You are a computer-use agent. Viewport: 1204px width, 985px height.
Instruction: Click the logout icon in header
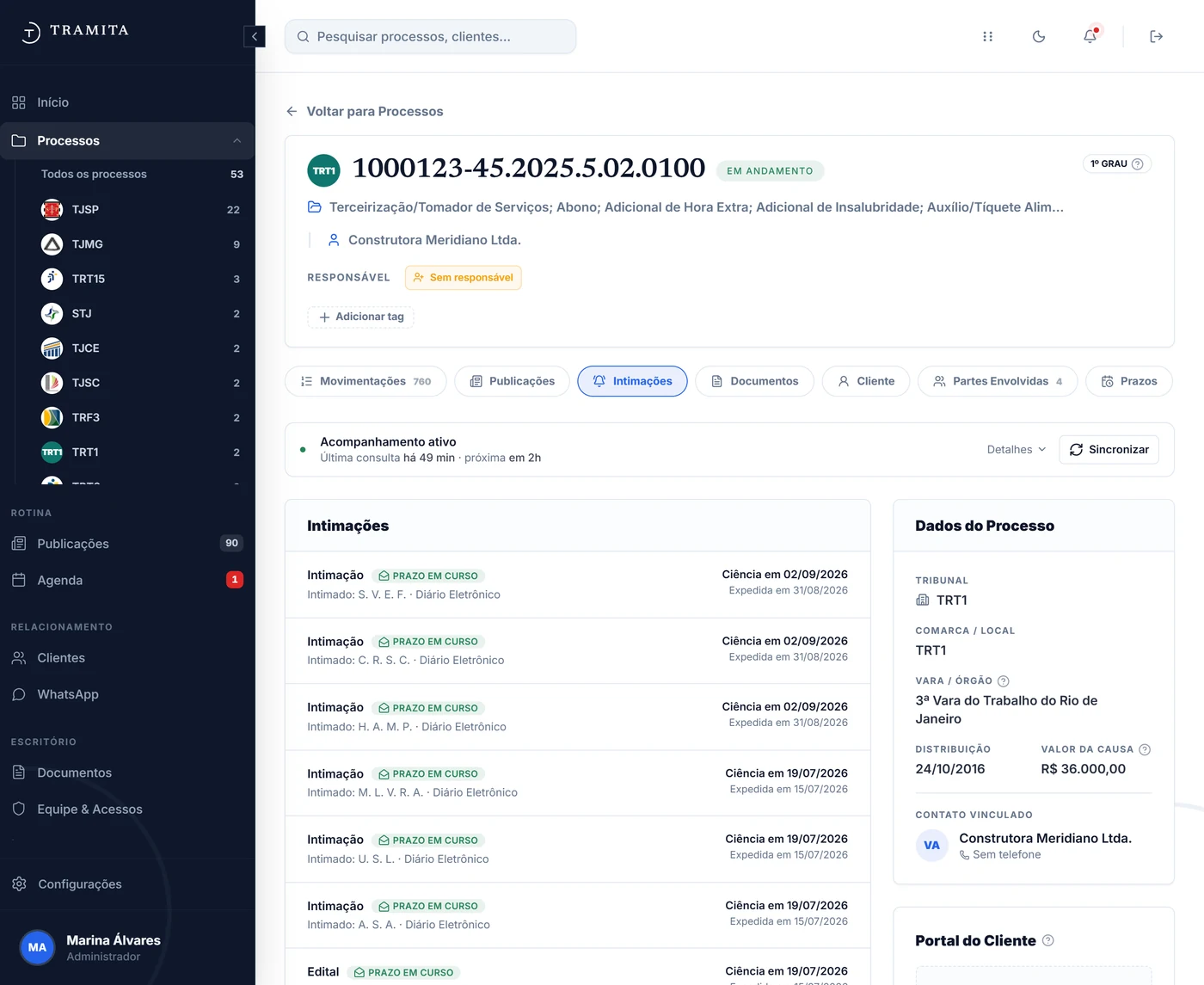coord(1156,36)
